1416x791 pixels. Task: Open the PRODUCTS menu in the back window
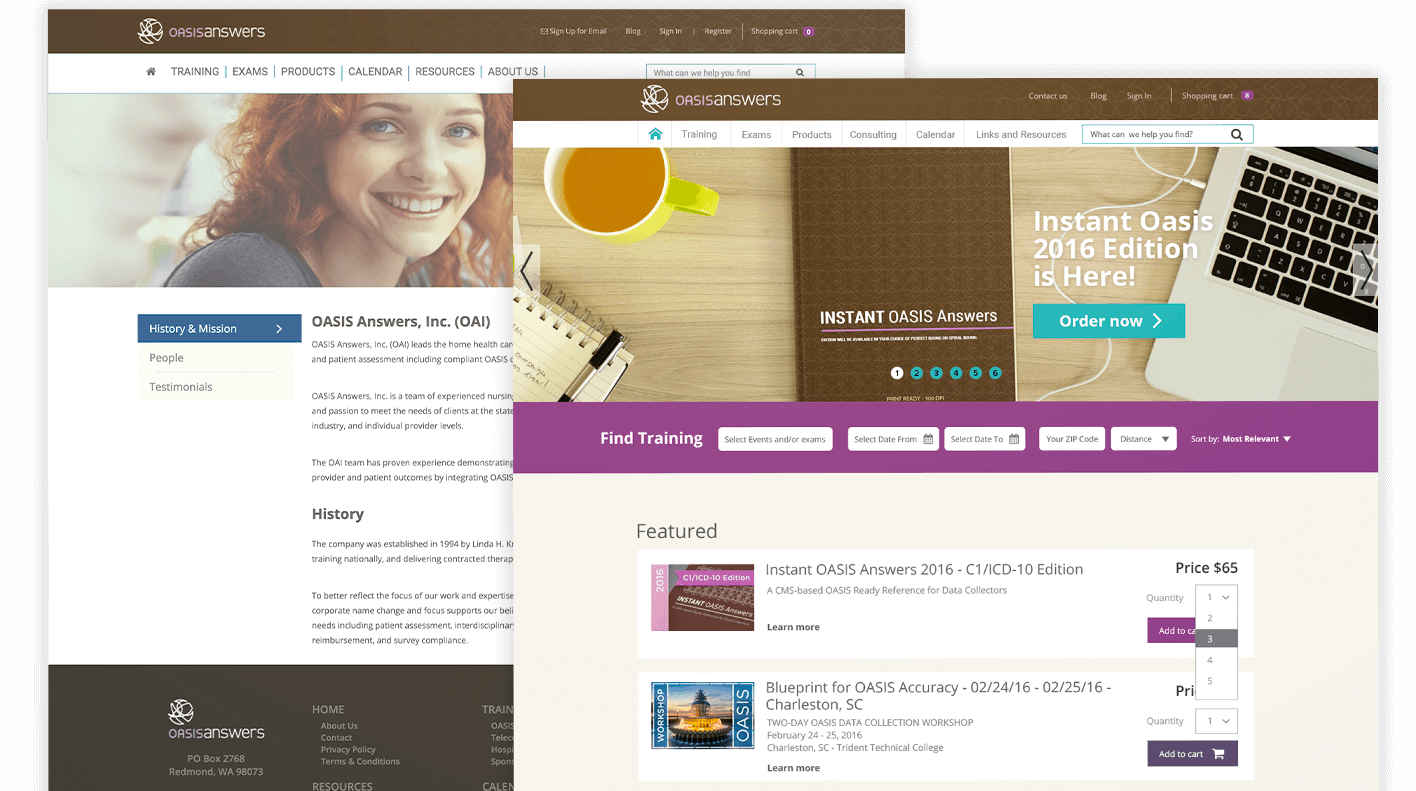[308, 72]
